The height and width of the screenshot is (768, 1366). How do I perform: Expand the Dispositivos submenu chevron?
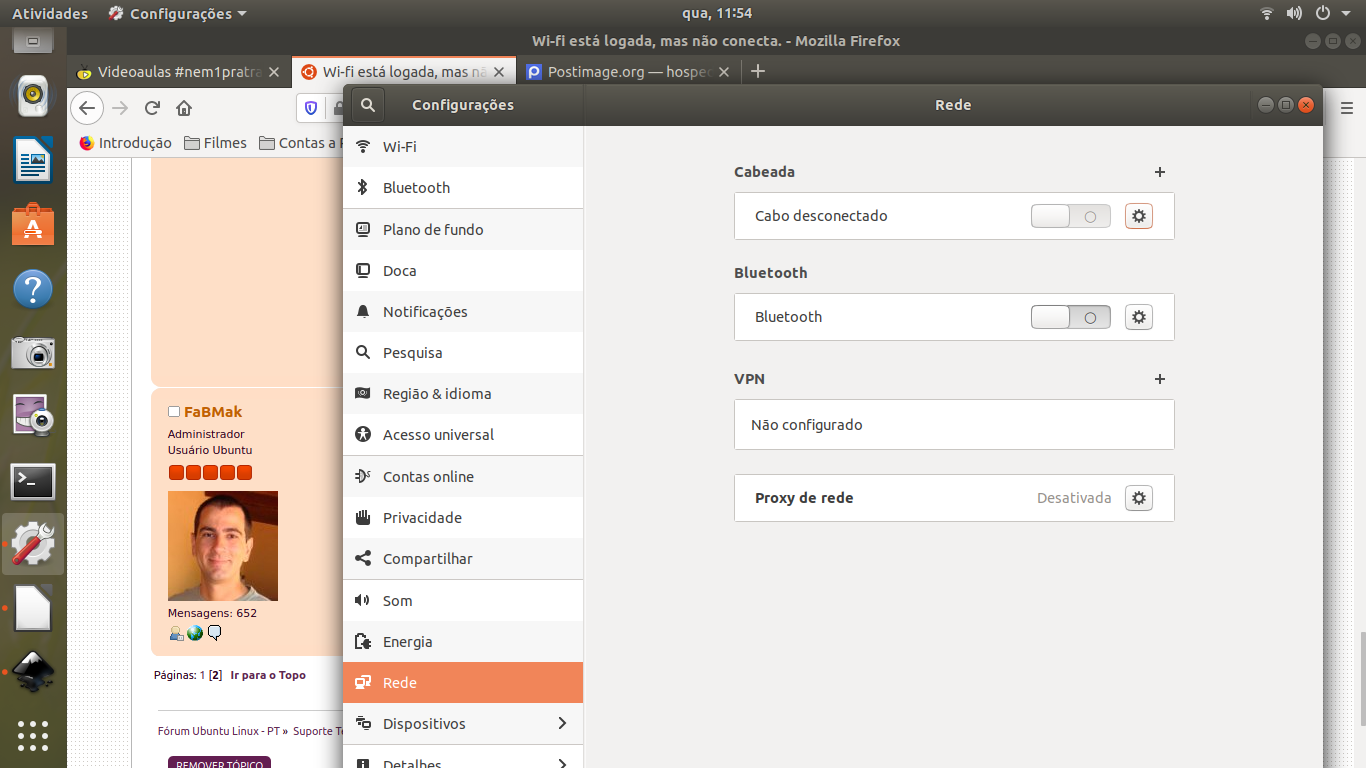(x=562, y=723)
